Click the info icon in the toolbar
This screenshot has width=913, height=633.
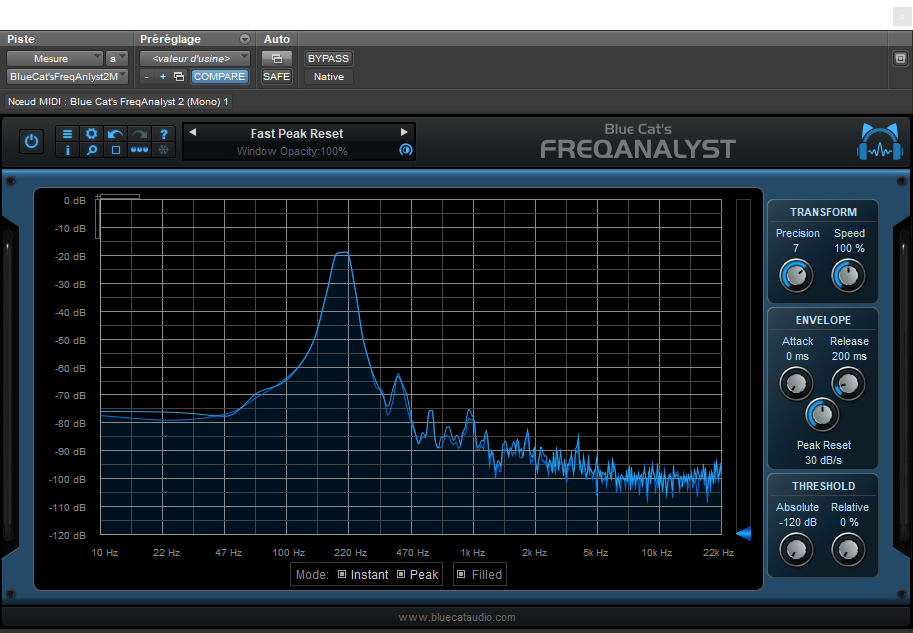click(68, 151)
